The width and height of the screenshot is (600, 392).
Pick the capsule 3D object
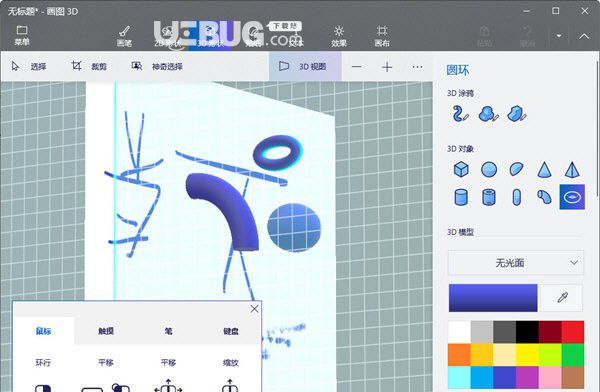click(517, 197)
